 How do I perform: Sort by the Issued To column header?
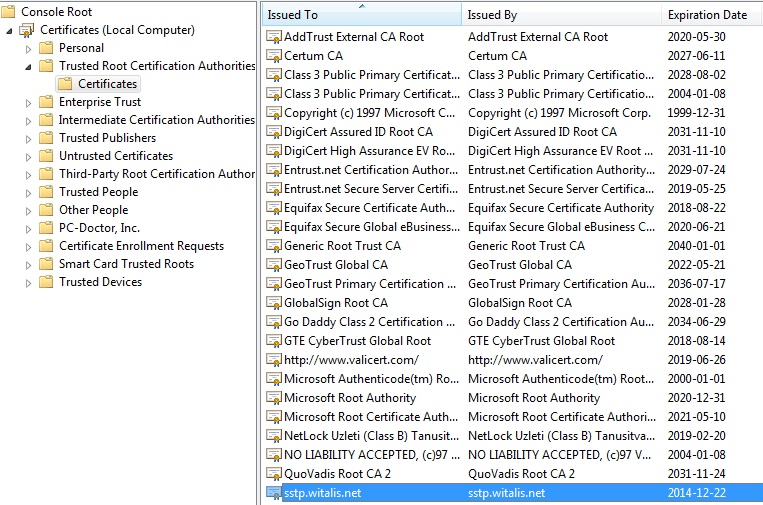(x=362, y=15)
